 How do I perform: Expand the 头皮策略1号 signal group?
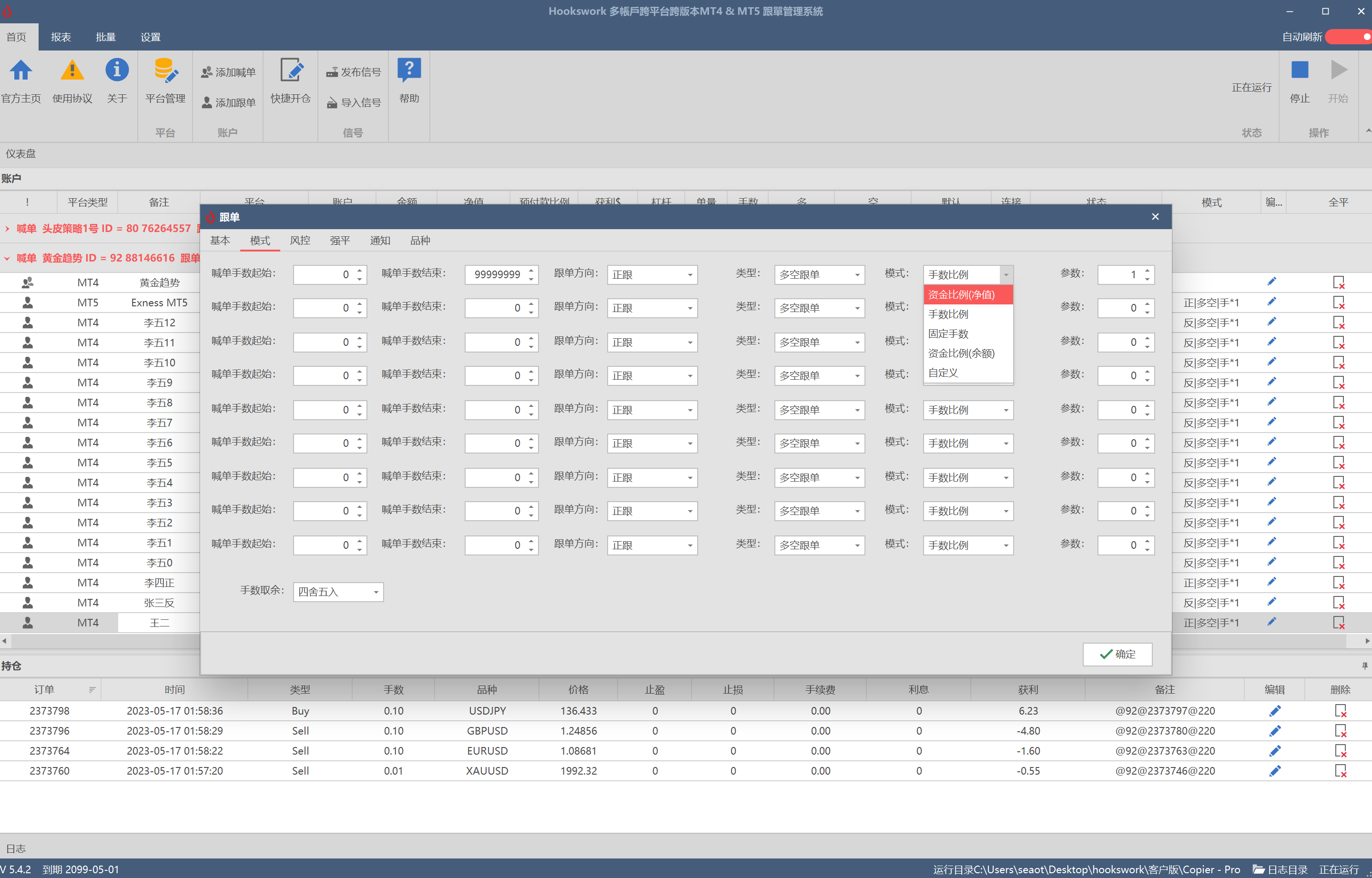point(7,229)
